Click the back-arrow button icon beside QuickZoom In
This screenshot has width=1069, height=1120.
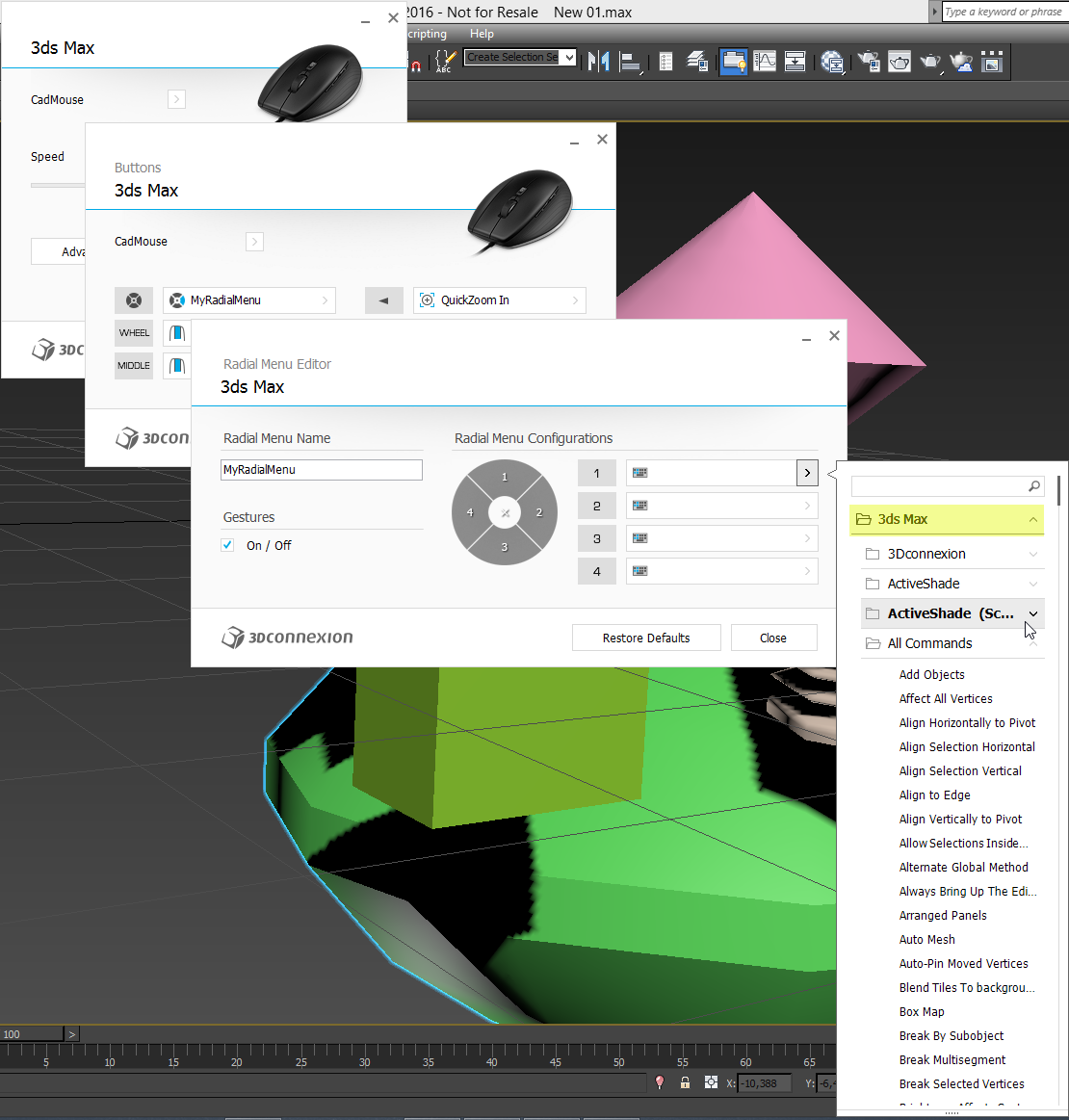[383, 300]
